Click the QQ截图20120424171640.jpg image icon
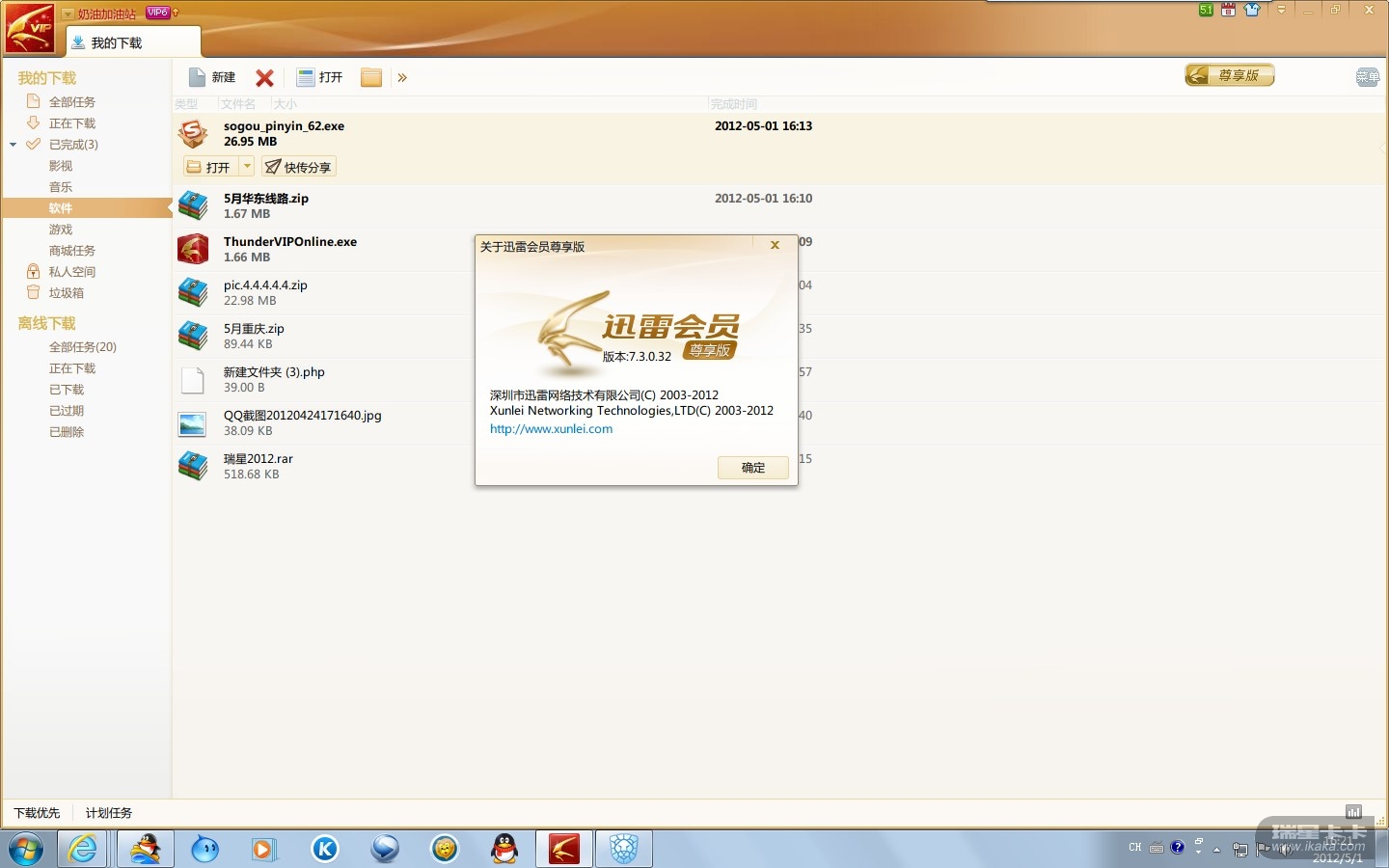 tap(193, 423)
